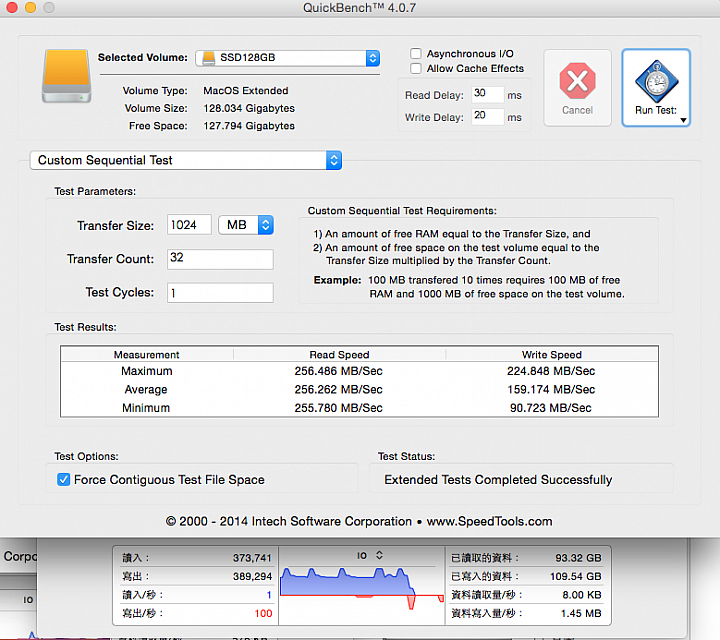
Task: Open the Run Test dropdown arrow
Action: (683, 120)
